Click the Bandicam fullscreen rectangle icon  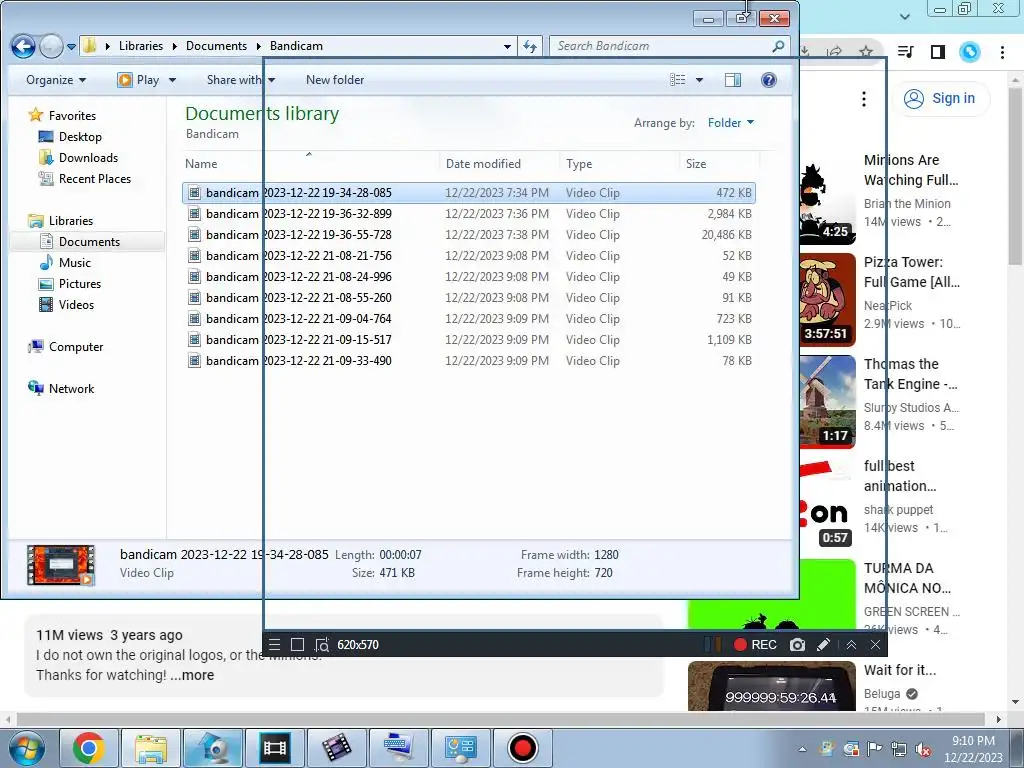tap(297, 645)
